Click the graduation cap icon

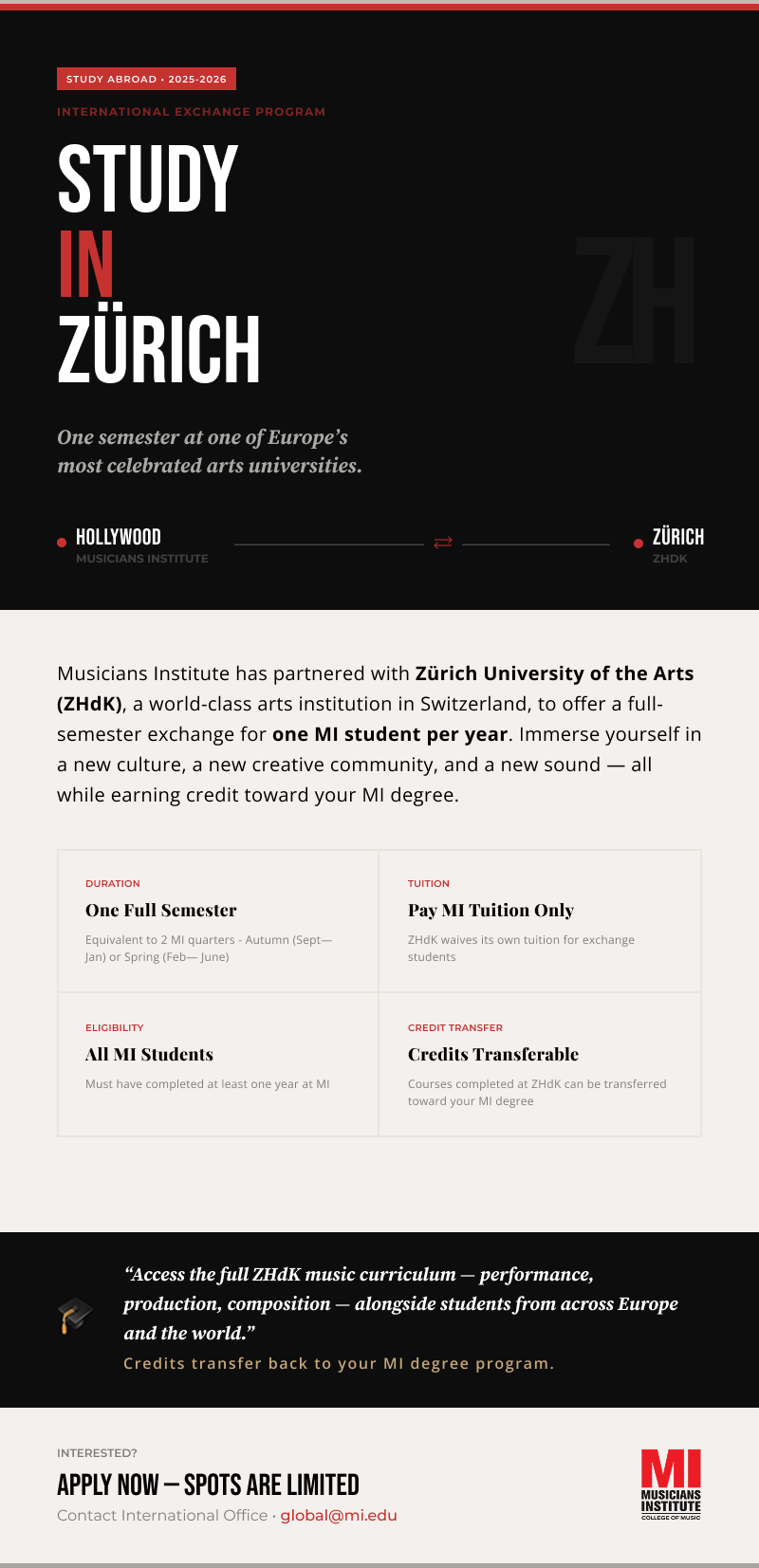click(x=75, y=1316)
